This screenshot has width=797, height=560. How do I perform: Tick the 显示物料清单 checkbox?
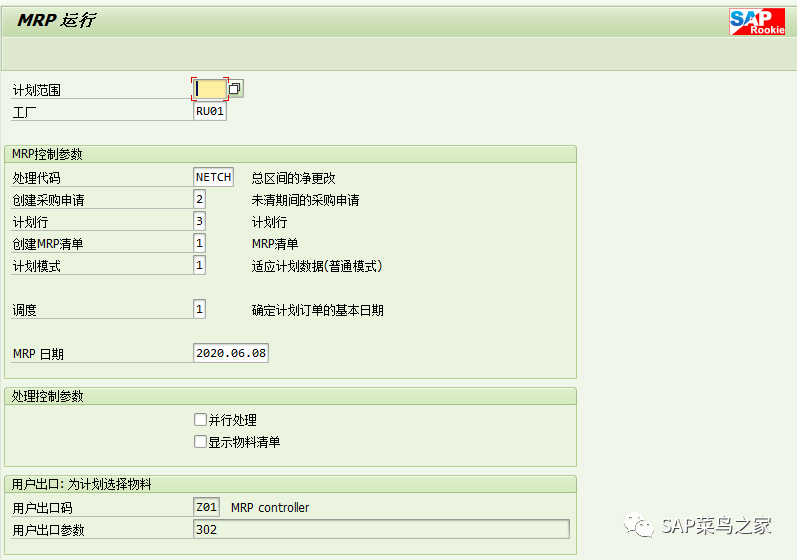pyautogui.click(x=200, y=441)
